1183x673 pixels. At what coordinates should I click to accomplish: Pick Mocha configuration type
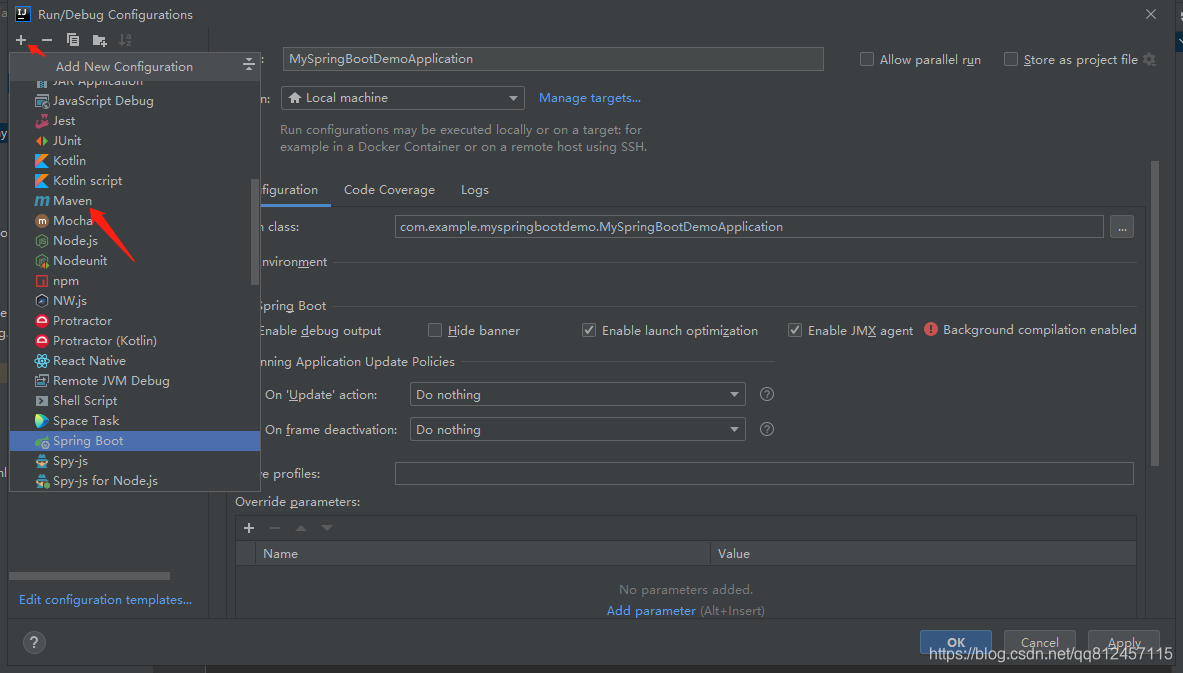(134, 220)
